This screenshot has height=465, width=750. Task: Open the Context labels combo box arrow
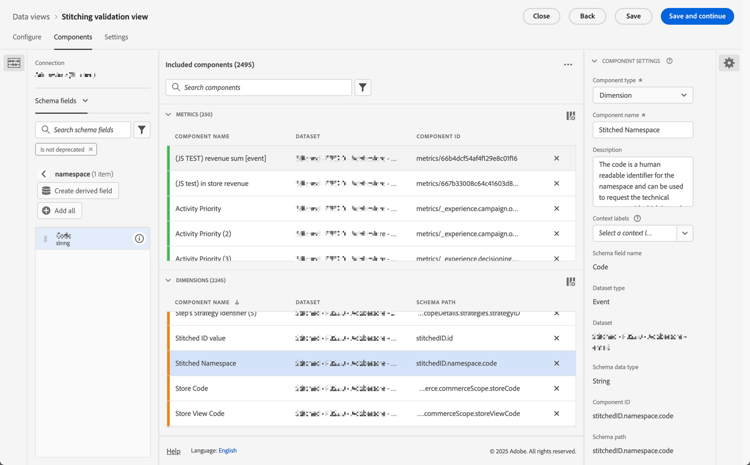tap(684, 233)
